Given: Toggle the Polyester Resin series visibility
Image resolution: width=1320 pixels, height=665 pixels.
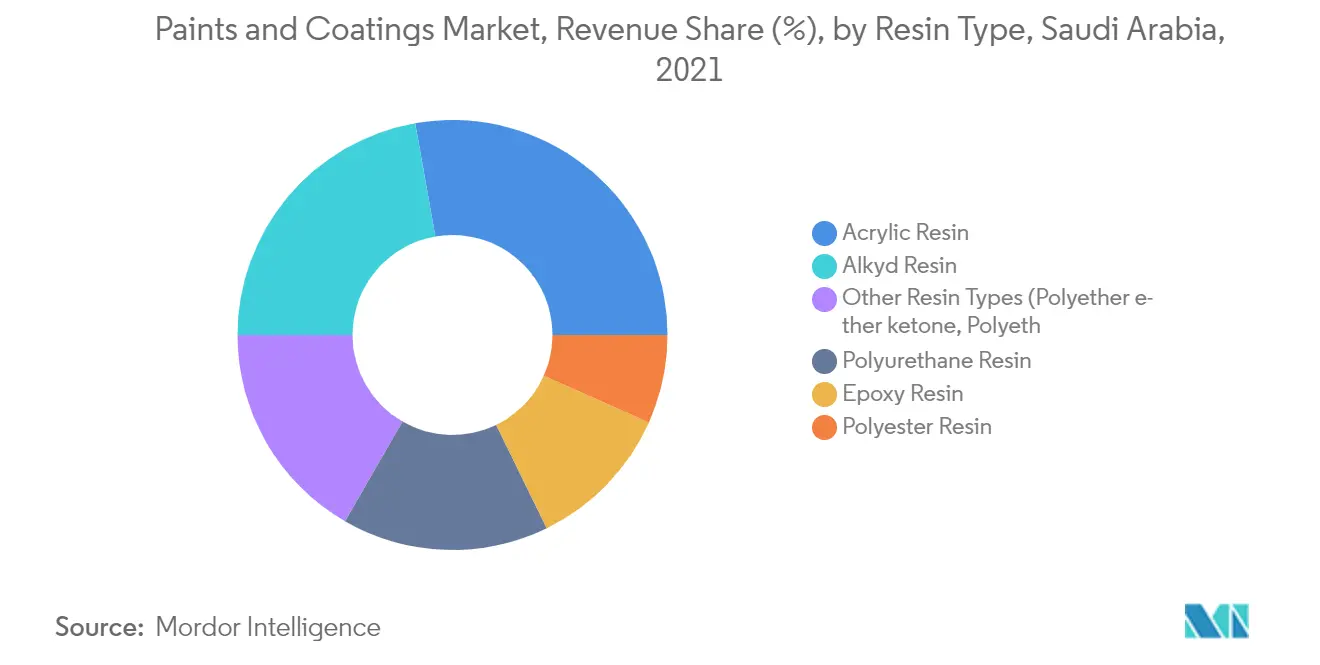Looking at the screenshot, I should (915, 427).
